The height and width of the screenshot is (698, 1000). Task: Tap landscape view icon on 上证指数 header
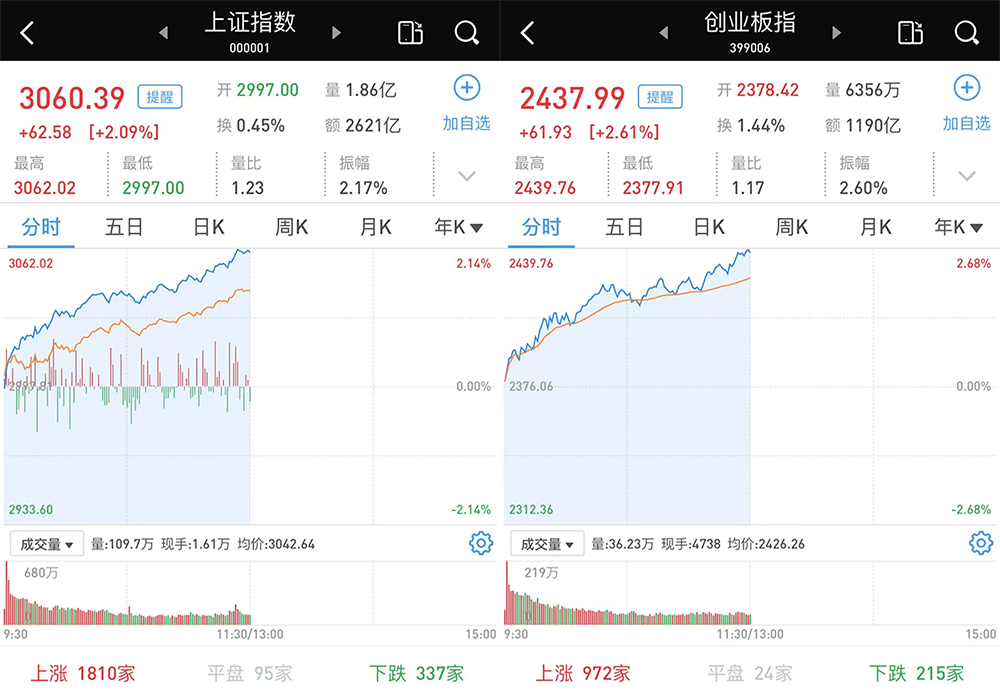click(x=410, y=33)
